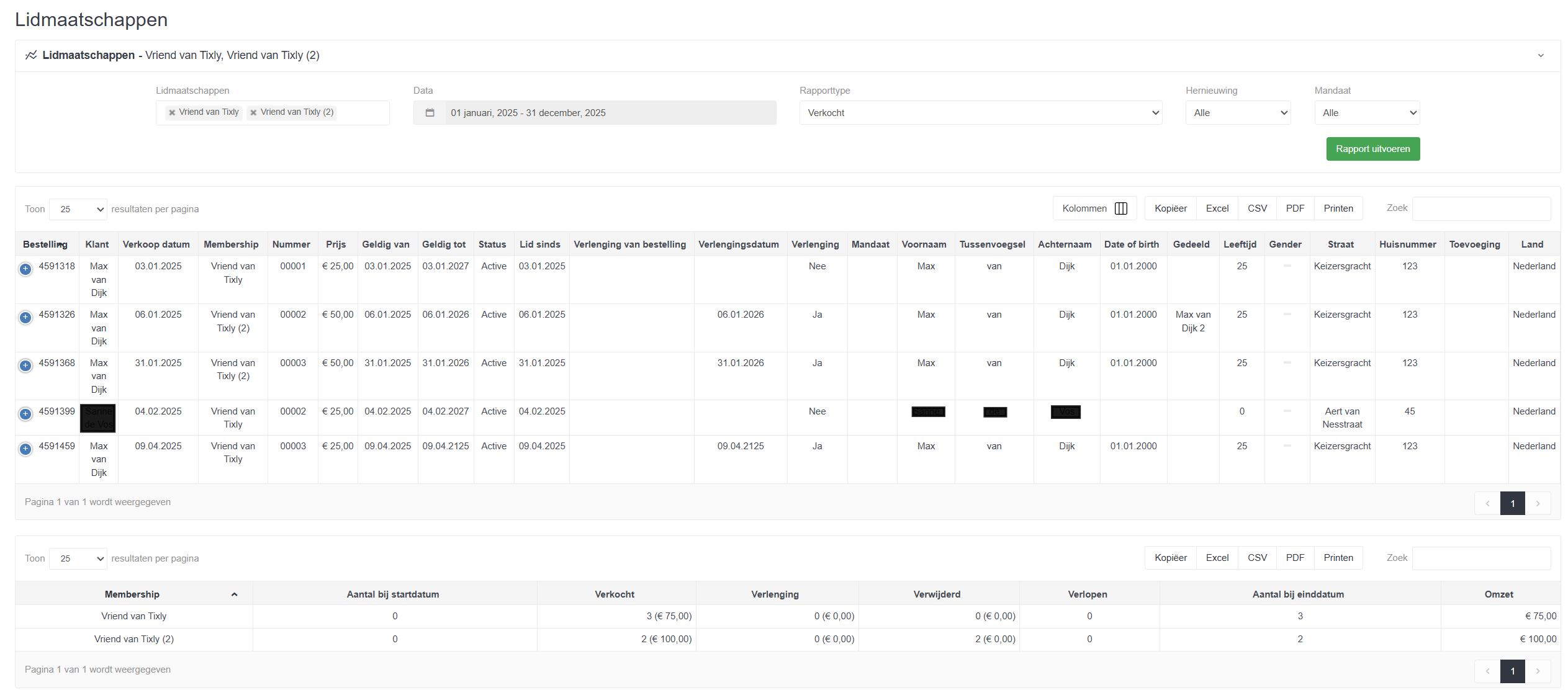
Task: Export the summary table to Excel
Action: click(x=1217, y=558)
